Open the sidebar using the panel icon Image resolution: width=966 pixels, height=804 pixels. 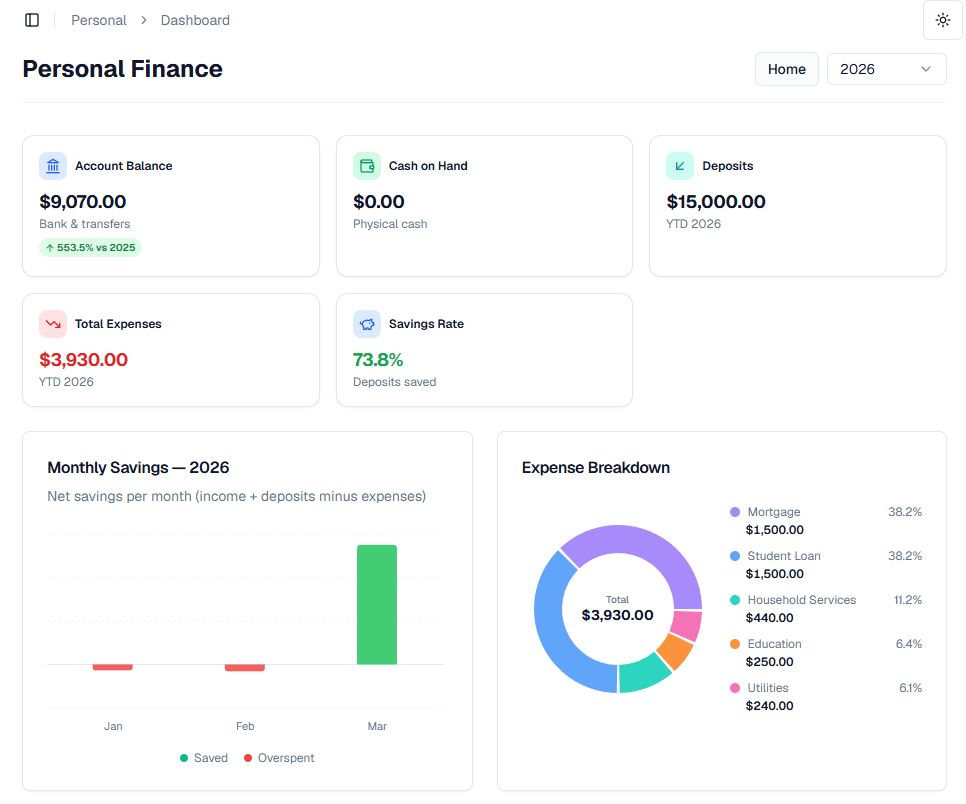click(31, 19)
